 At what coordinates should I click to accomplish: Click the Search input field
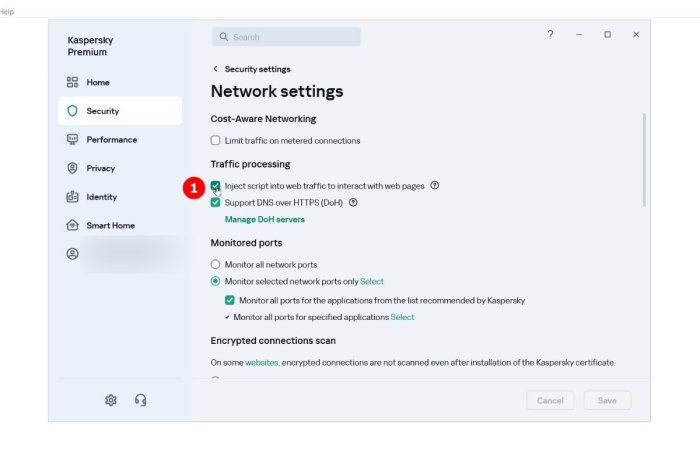286,37
